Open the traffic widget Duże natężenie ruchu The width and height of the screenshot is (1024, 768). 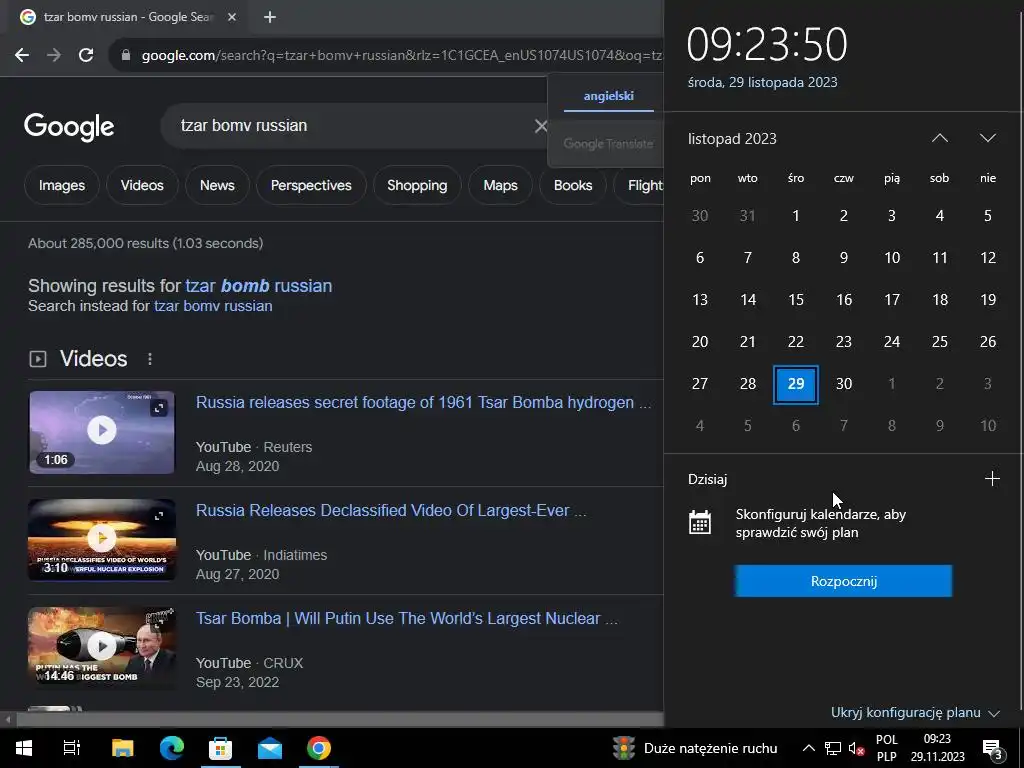point(695,748)
